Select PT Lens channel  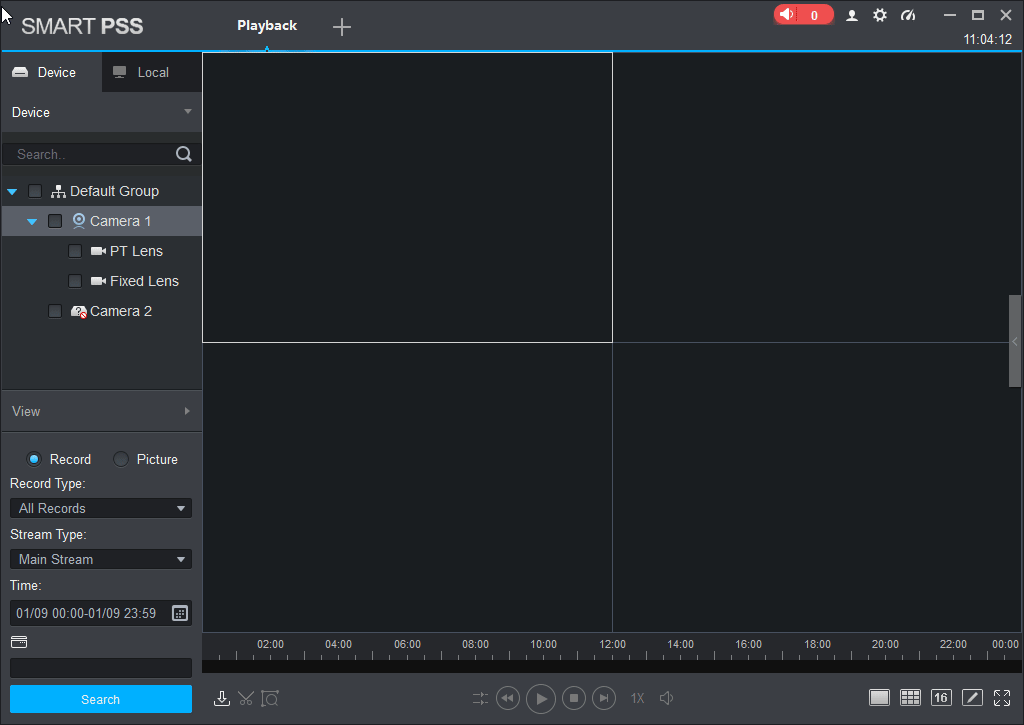coord(136,251)
